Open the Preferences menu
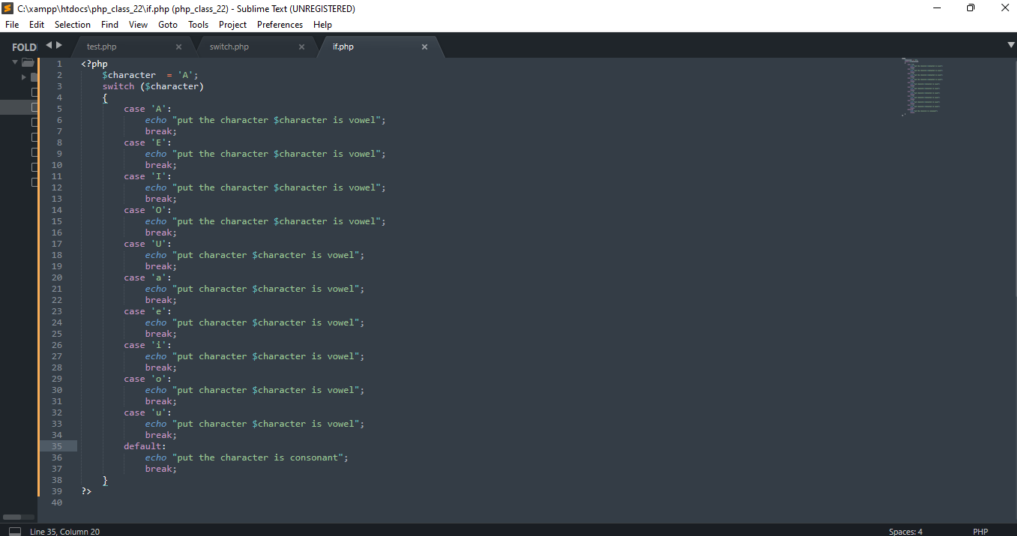Viewport: 1017px width, 536px height. point(279,24)
